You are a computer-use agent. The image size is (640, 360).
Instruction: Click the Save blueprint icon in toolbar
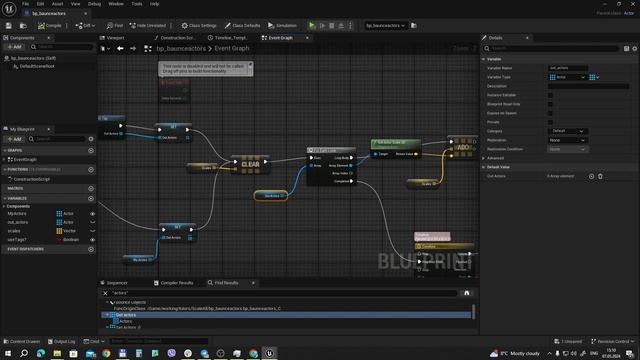tap(9, 25)
